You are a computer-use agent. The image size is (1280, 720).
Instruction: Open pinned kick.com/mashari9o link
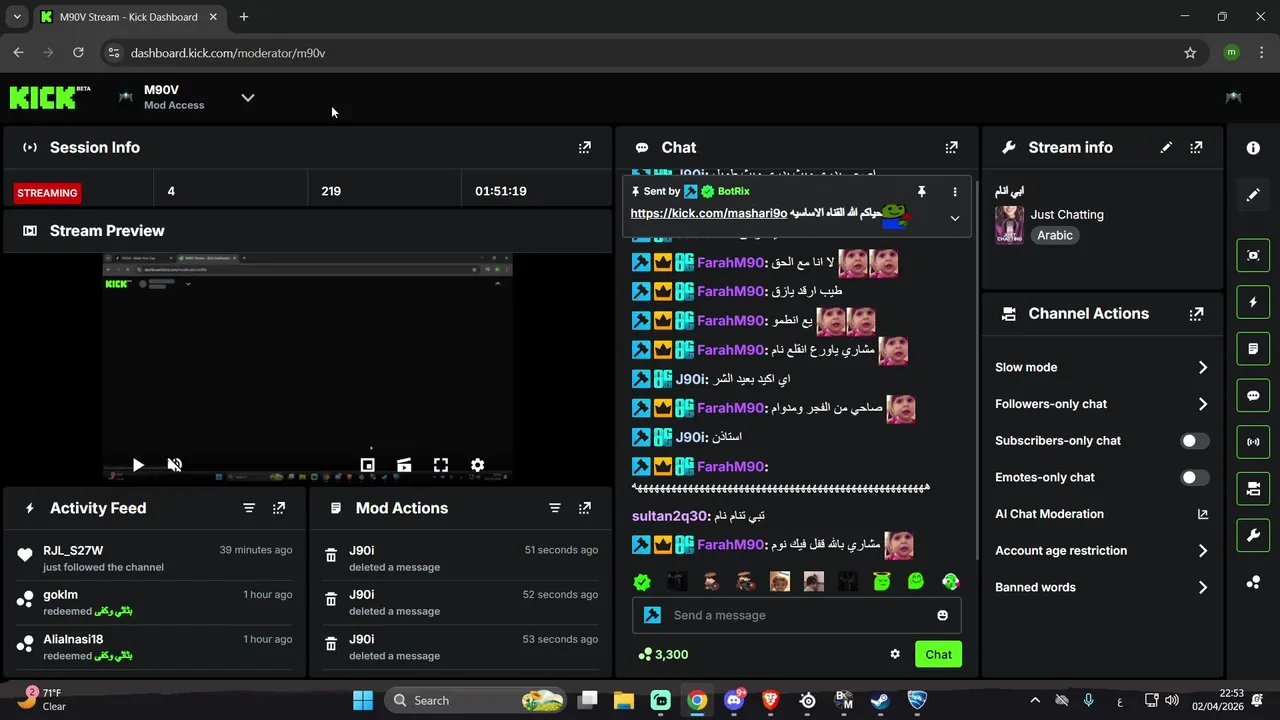pyautogui.click(x=709, y=214)
